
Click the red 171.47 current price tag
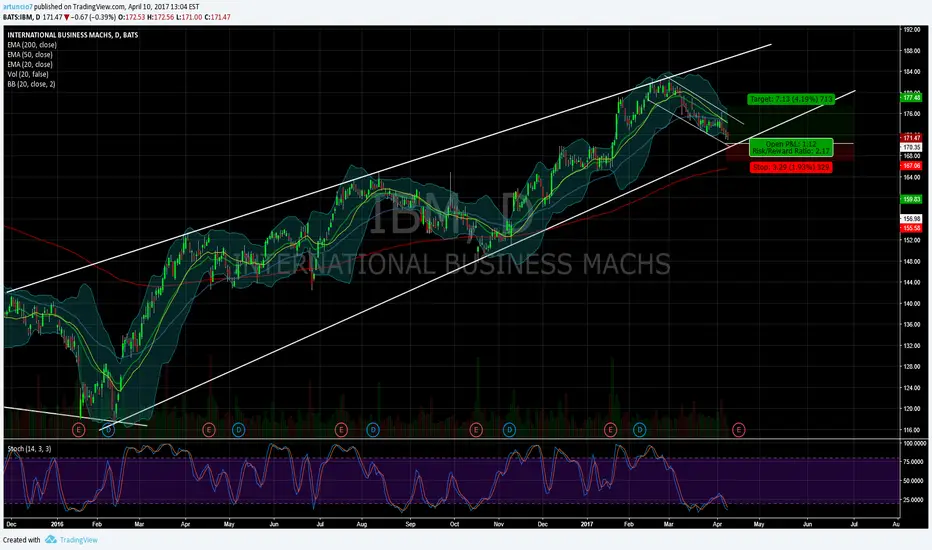[x=911, y=138]
